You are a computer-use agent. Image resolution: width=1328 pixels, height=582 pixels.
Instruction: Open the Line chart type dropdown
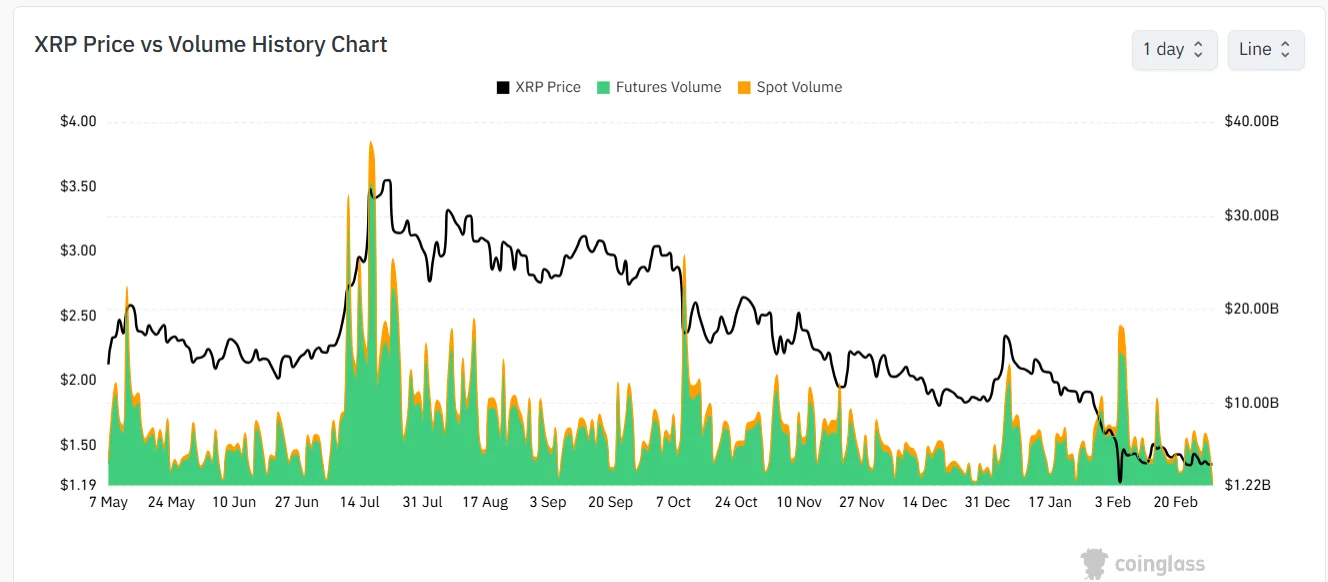[1265, 49]
